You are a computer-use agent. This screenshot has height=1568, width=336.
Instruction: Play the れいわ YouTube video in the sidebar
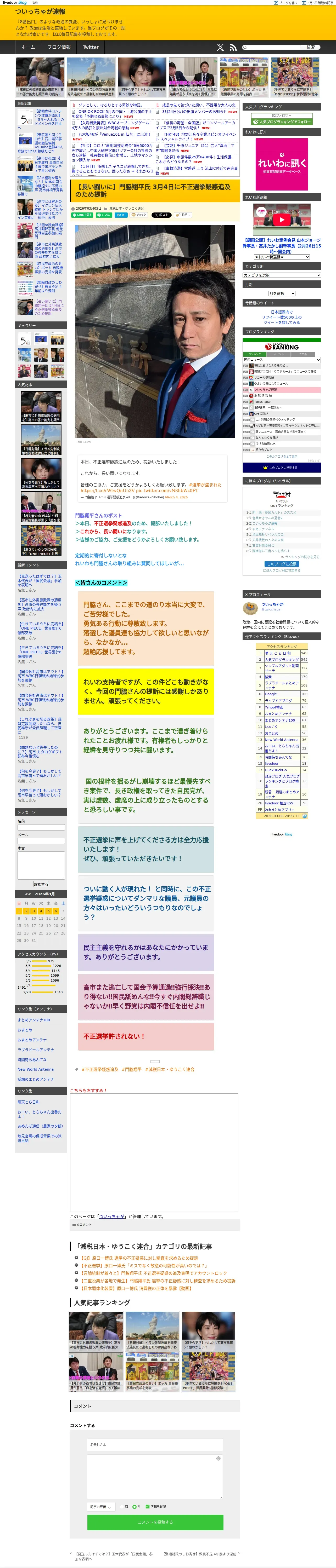tap(282, 220)
